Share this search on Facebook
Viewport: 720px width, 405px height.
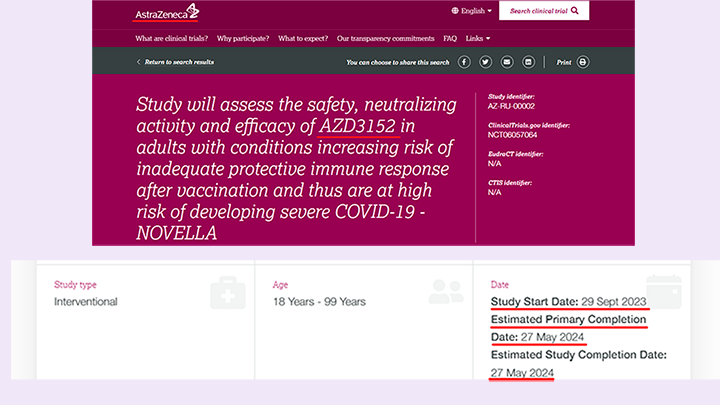point(464,62)
